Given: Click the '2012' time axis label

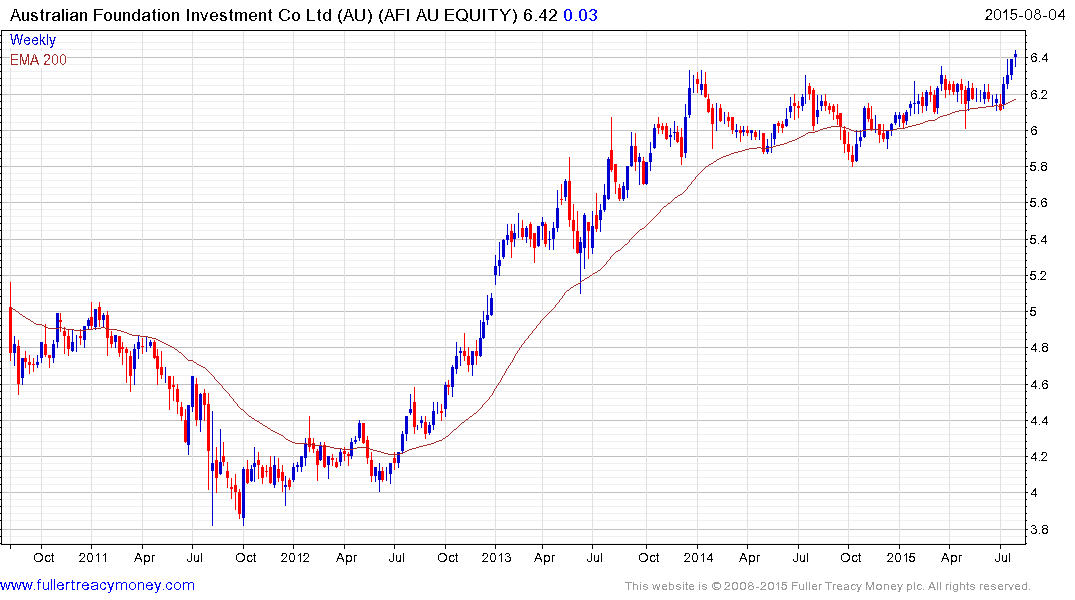Looking at the screenshot, I should (295, 557).
